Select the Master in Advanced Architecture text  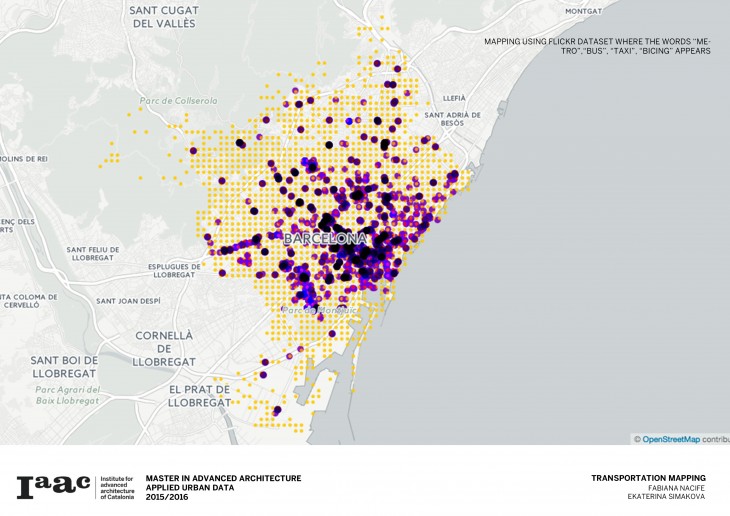pyautogui.click(x=223, y=478)
